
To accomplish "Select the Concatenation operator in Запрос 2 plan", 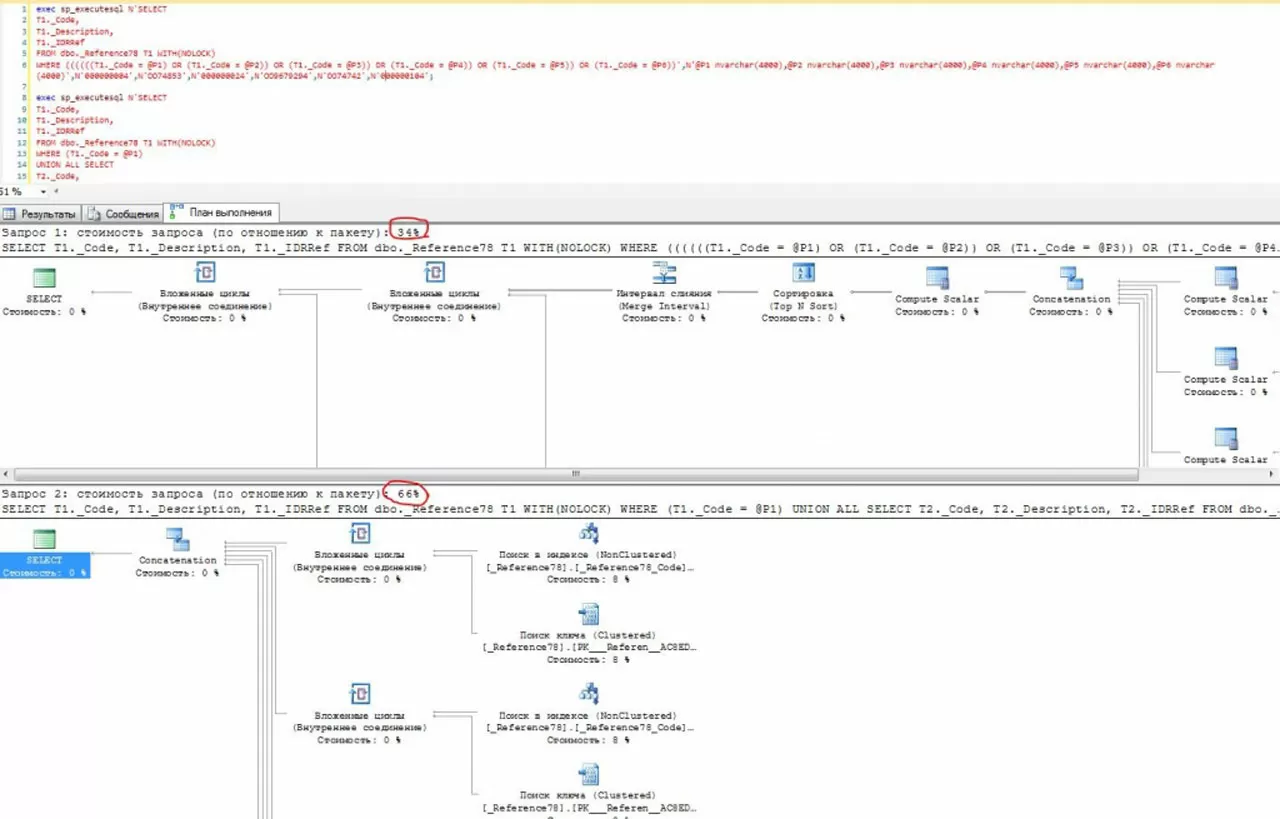I will tap(177, 553).
